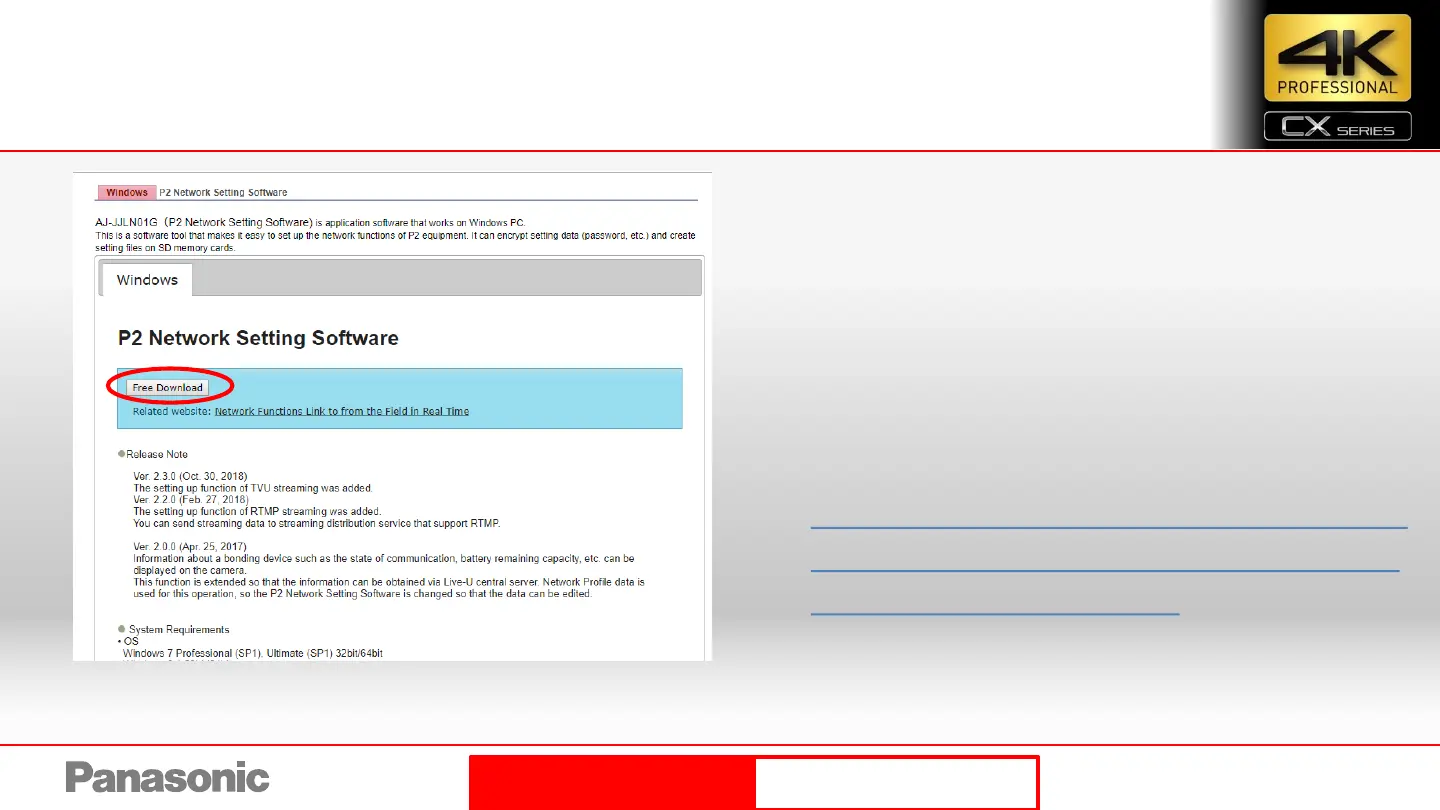1440x810 pixels.
Task: Click the "Related website:" label
Action: 172,411
